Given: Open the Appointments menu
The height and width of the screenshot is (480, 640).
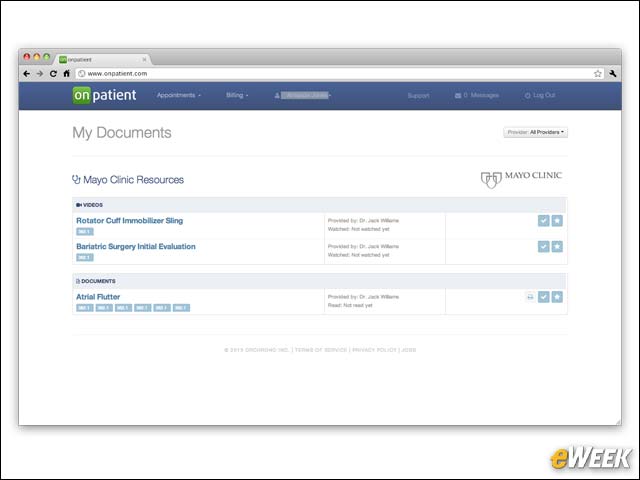Looking at the screenshot, I should 179,95.
